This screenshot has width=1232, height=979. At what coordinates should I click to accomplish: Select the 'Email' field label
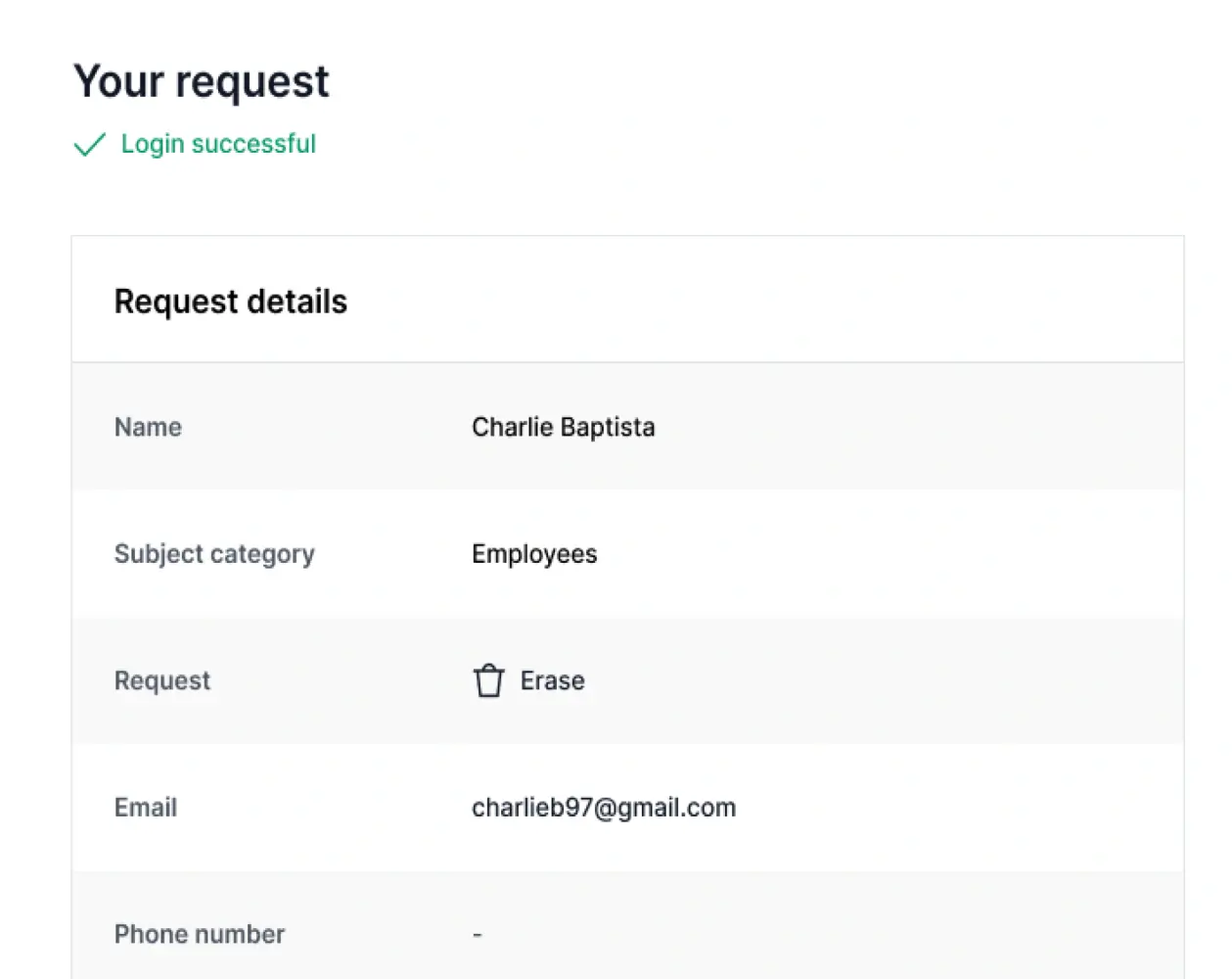coord(146,808)
